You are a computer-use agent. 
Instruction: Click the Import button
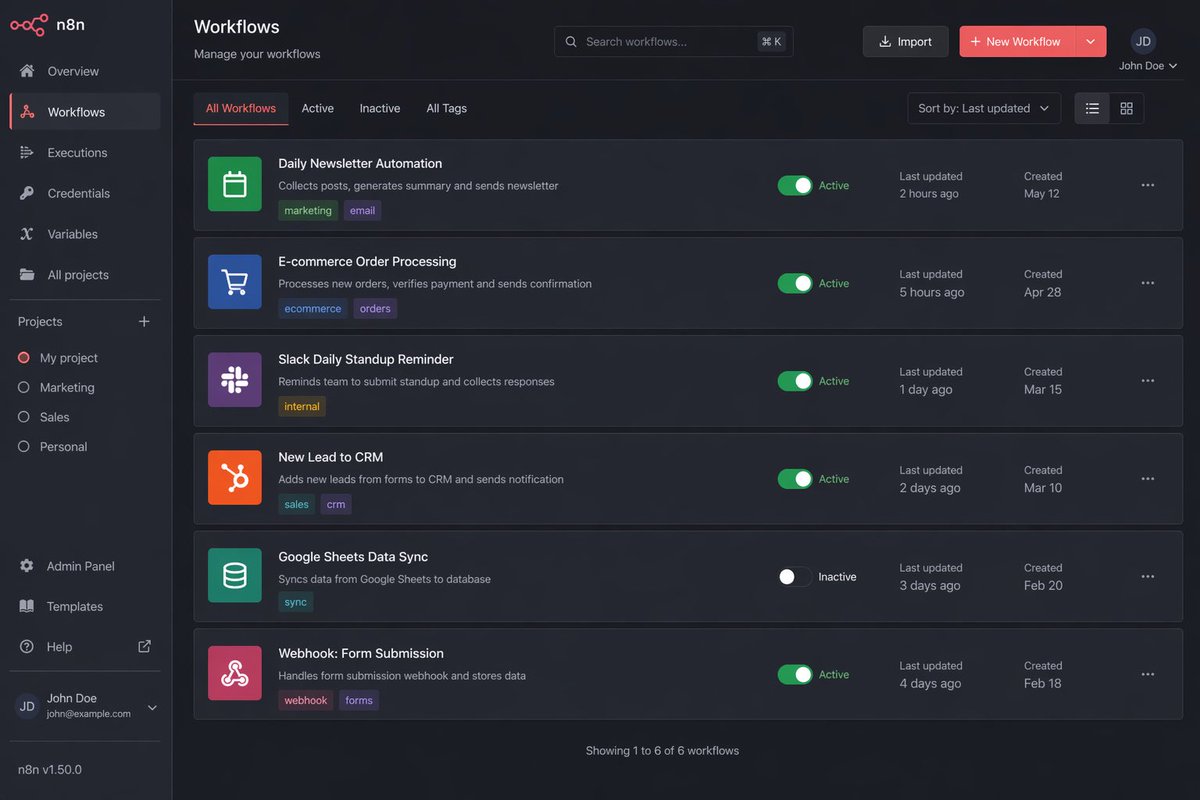(x=906, y=41)
